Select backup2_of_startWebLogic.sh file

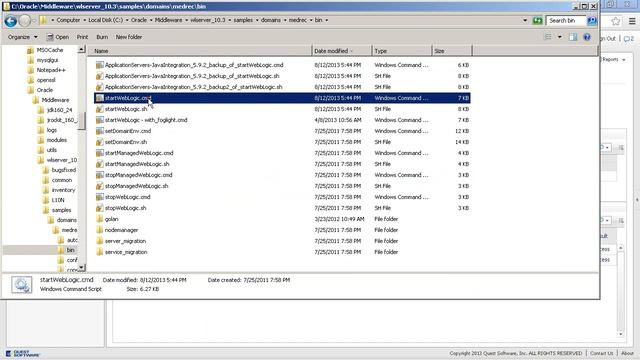(193, 87)
